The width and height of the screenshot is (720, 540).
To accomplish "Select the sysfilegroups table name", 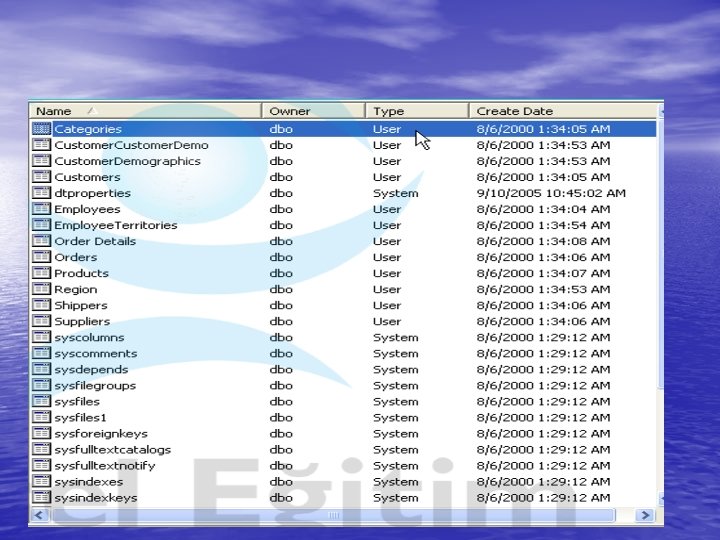I will pos(95,386).
